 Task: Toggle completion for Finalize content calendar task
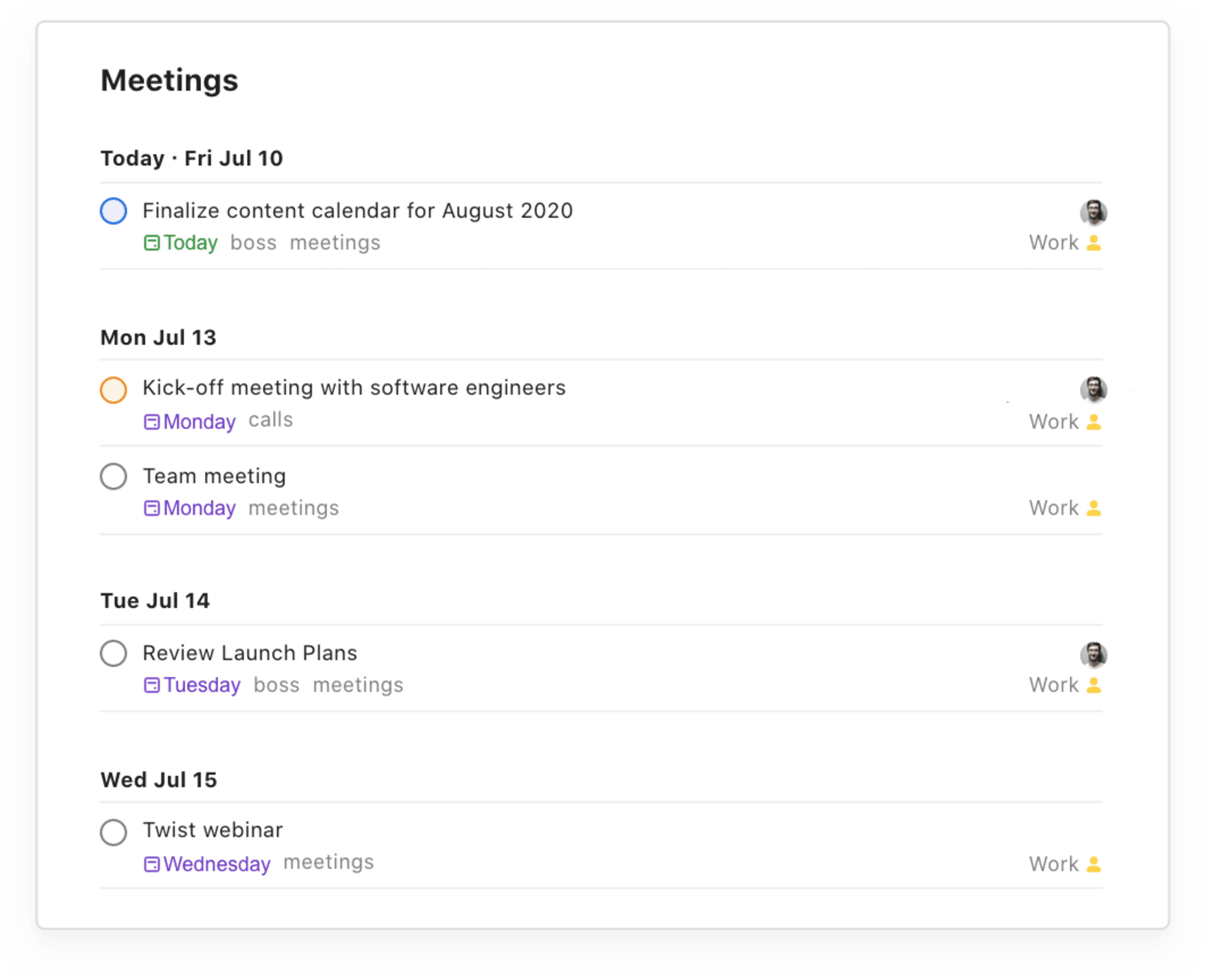coord(115,210)
